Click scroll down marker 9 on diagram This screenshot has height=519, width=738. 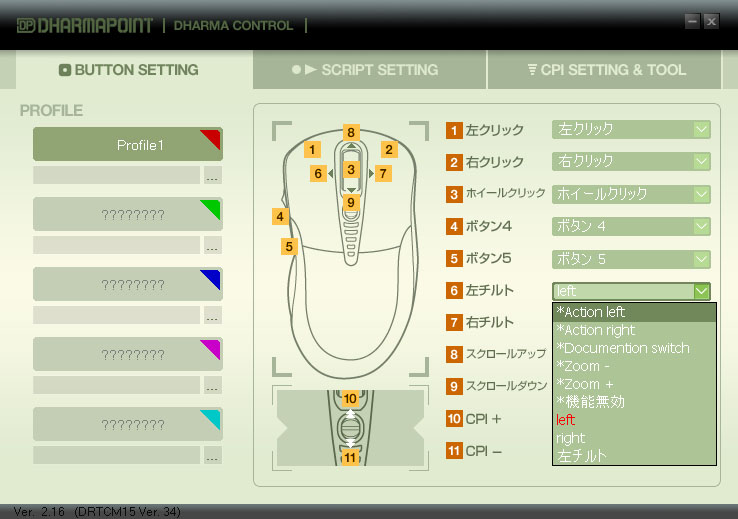351,203
